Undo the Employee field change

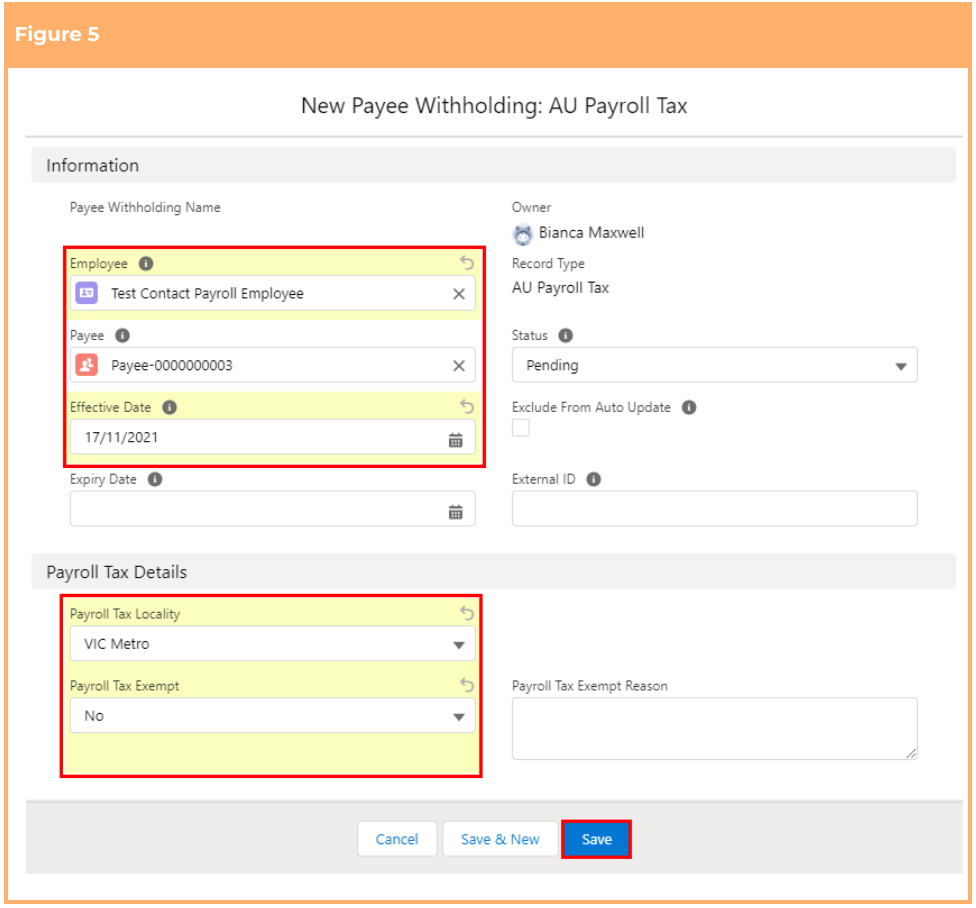pos(467,263)
